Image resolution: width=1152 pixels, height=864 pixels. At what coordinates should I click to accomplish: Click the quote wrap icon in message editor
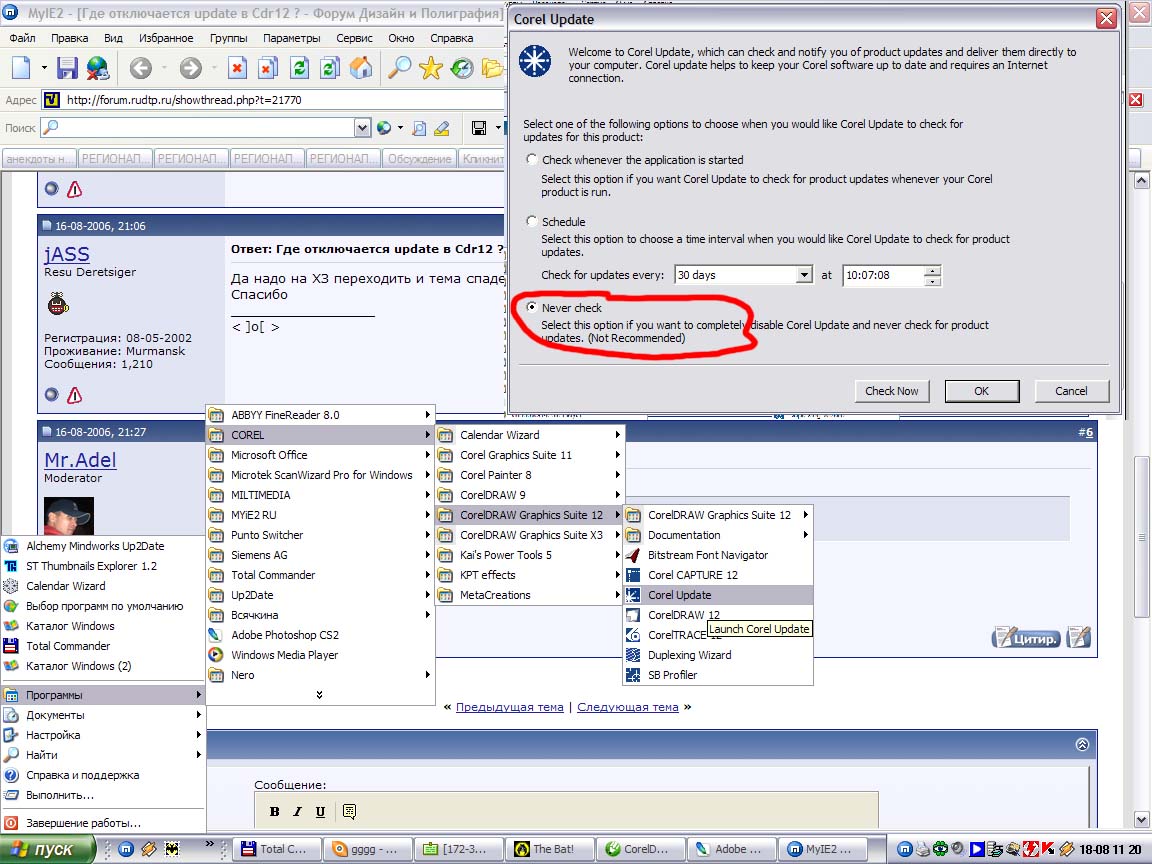(350, 811)
